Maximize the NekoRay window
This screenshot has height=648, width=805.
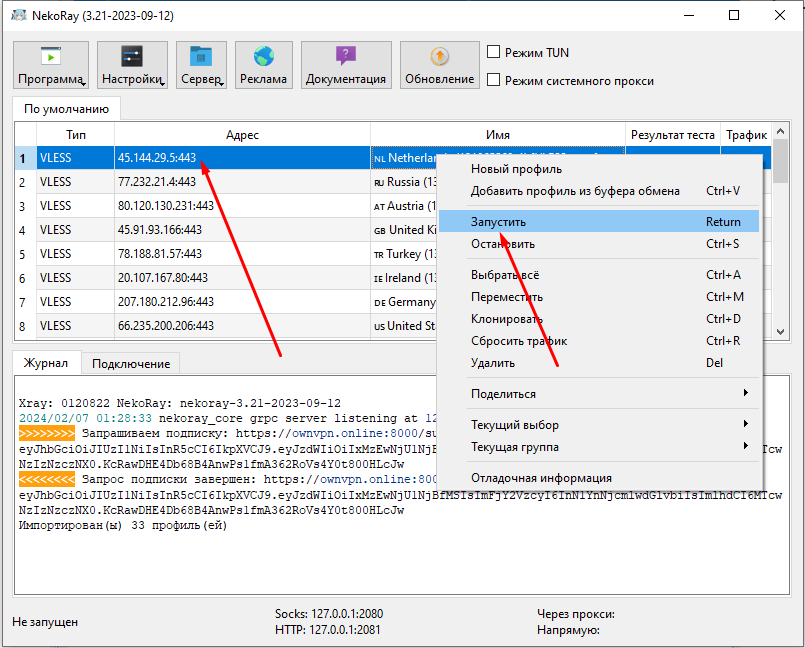734,15
